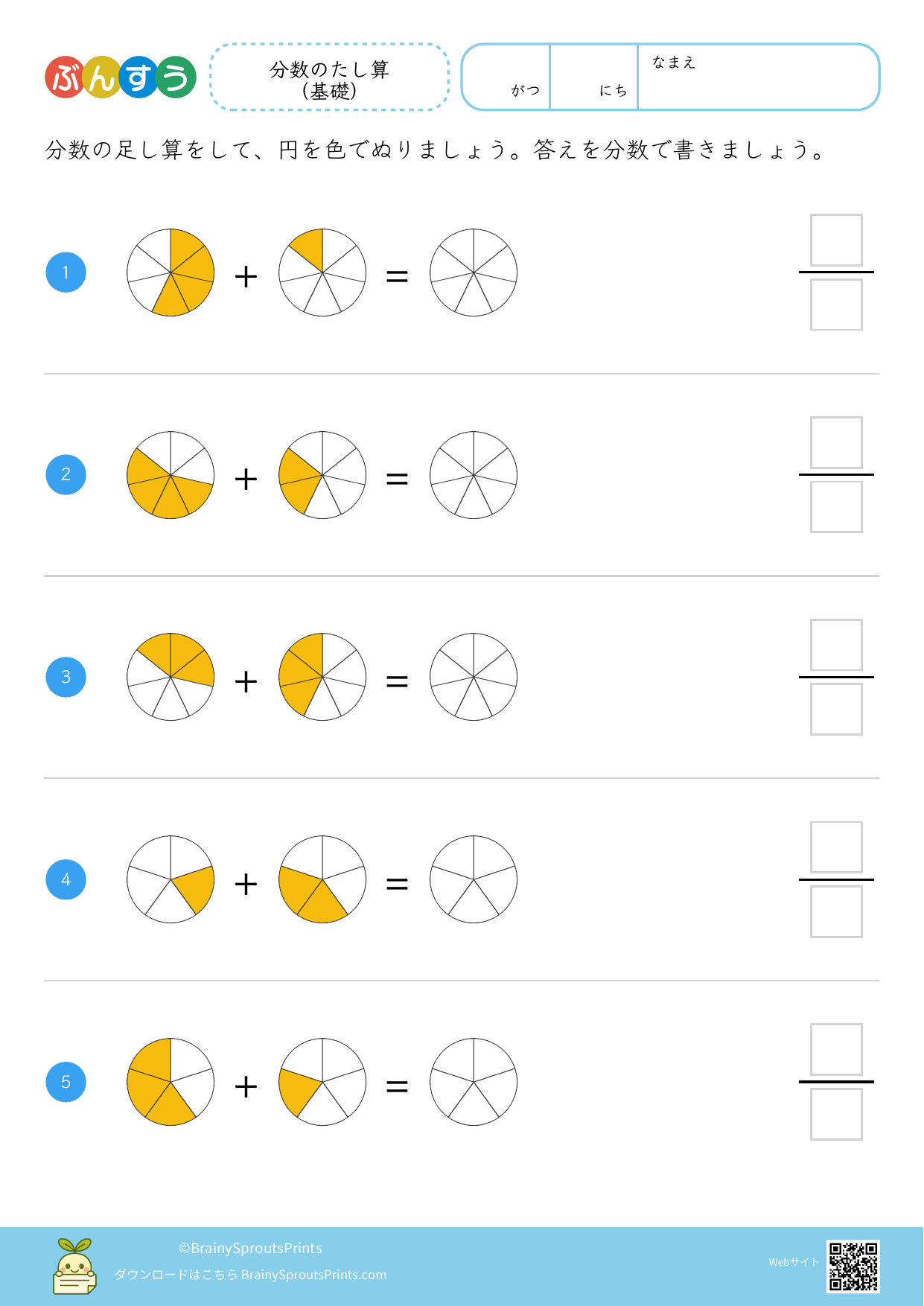The height and width of the screenshot is (1306, 924).
Task: Click the QR code in footer
Action: [x=853, y=1265]
